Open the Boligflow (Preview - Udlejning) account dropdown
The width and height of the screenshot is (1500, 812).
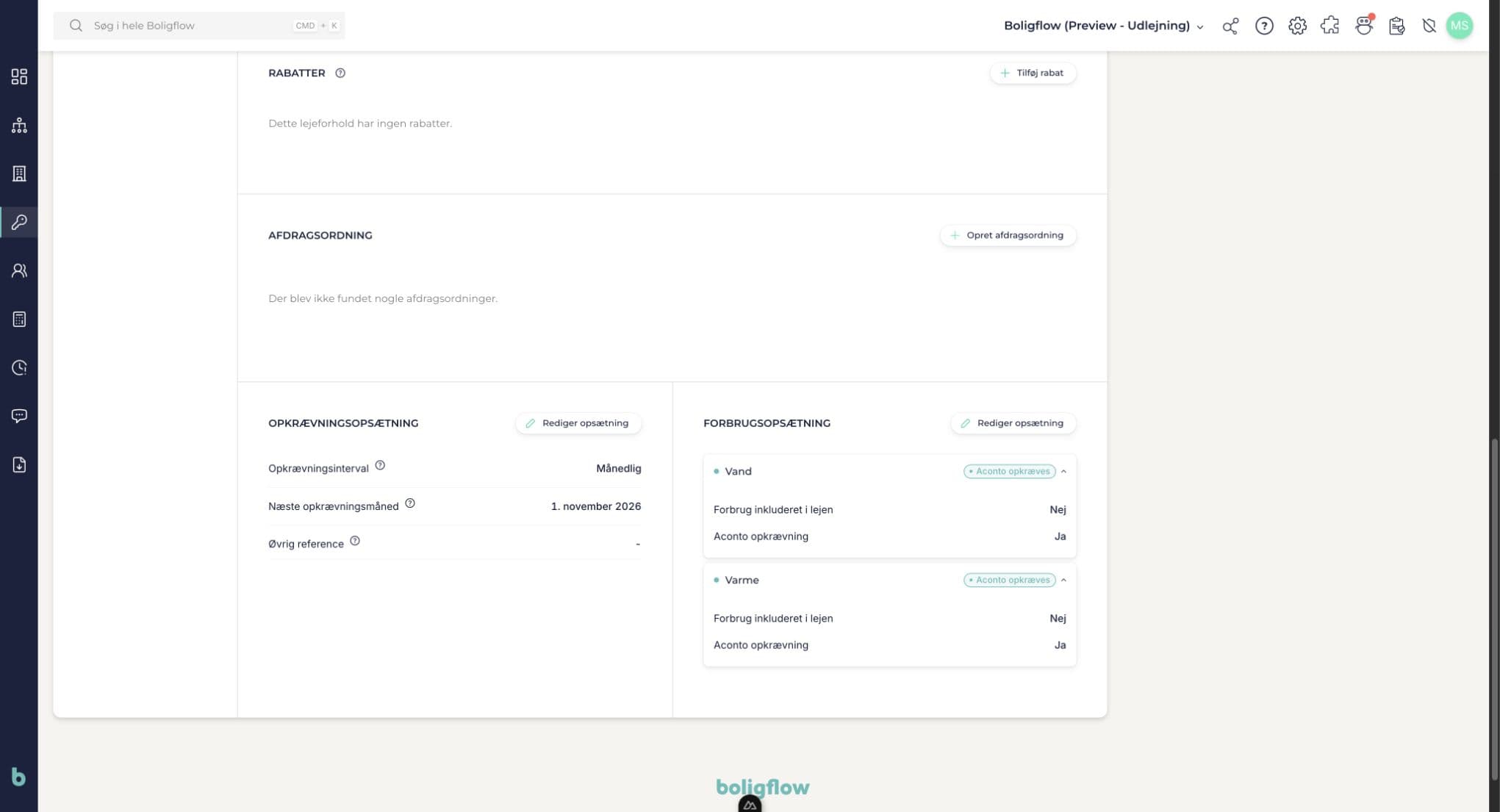tap(1104, 26)
